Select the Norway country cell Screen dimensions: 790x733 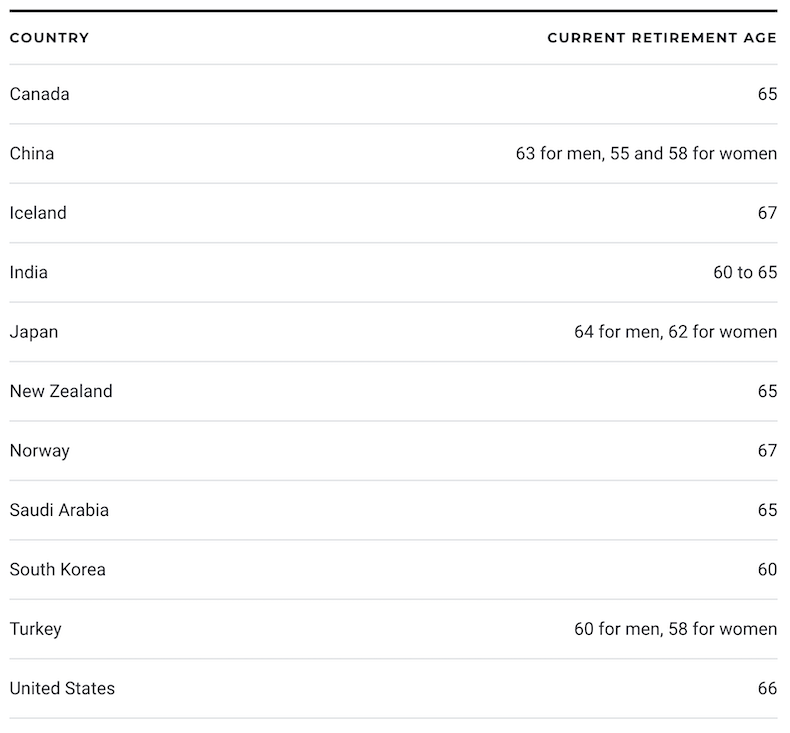(39, 451)
